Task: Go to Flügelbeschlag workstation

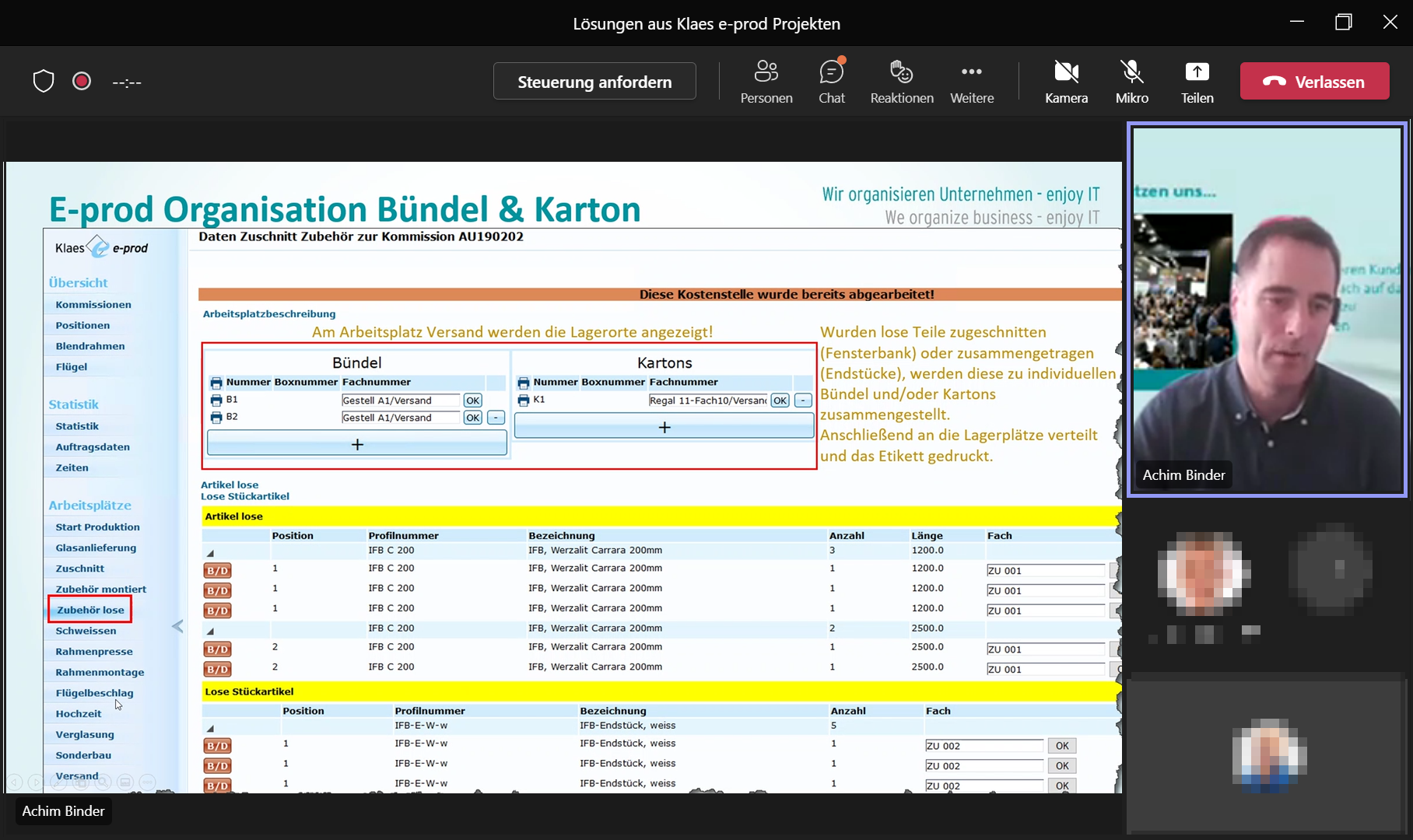Action: [95, 693]
